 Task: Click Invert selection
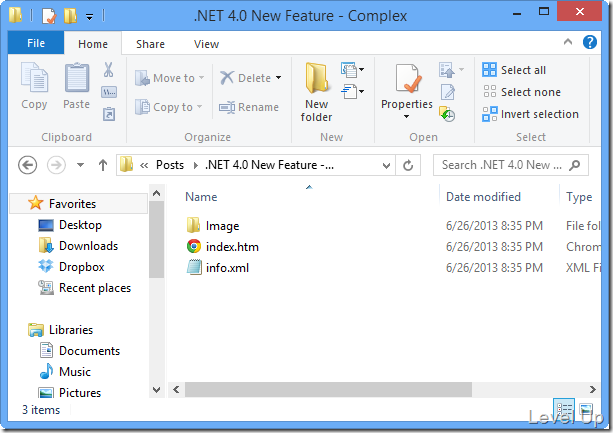pyautogui.click(x=531, y=114)
